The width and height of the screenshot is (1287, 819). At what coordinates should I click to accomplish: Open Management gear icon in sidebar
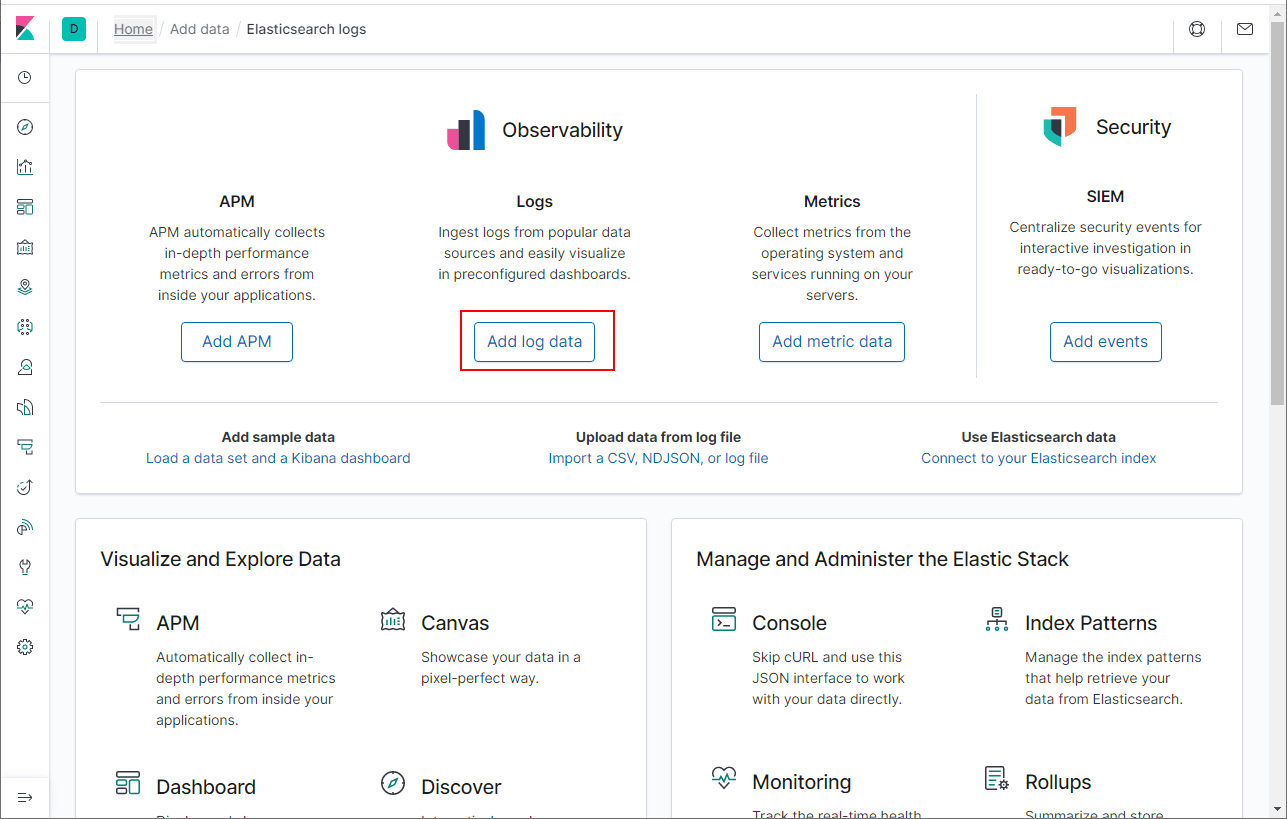25,647
